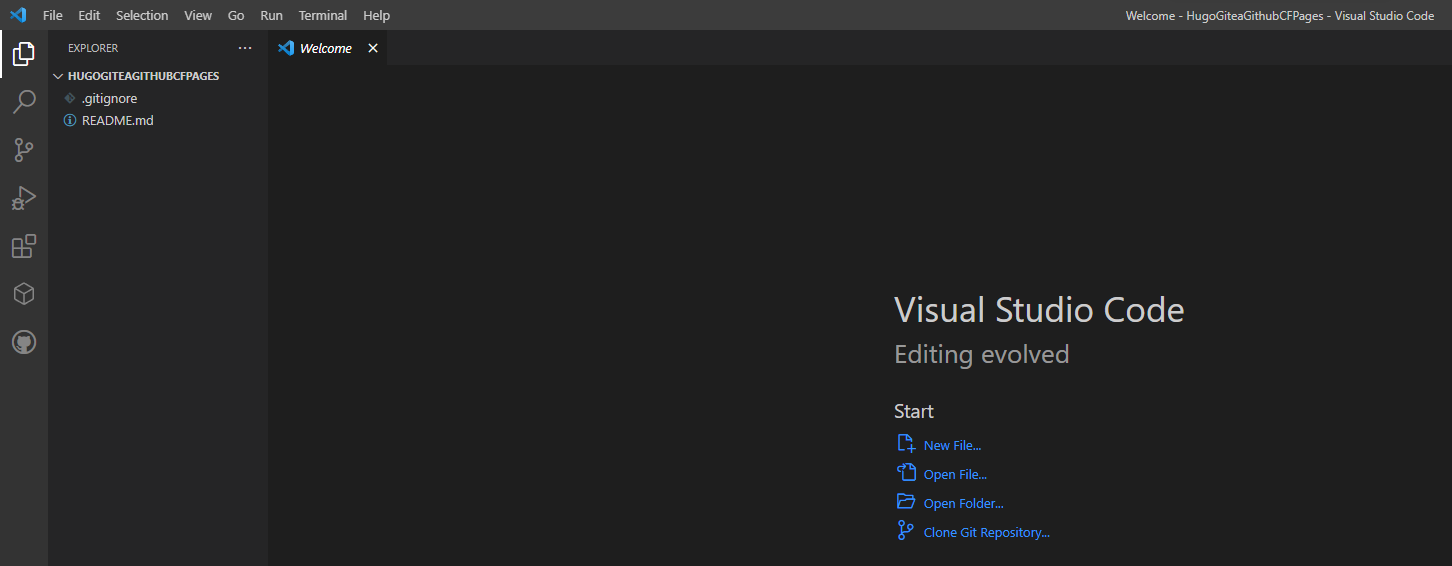Click the Open Folder... link
1452x566 pixels.
tap(963, 503)
